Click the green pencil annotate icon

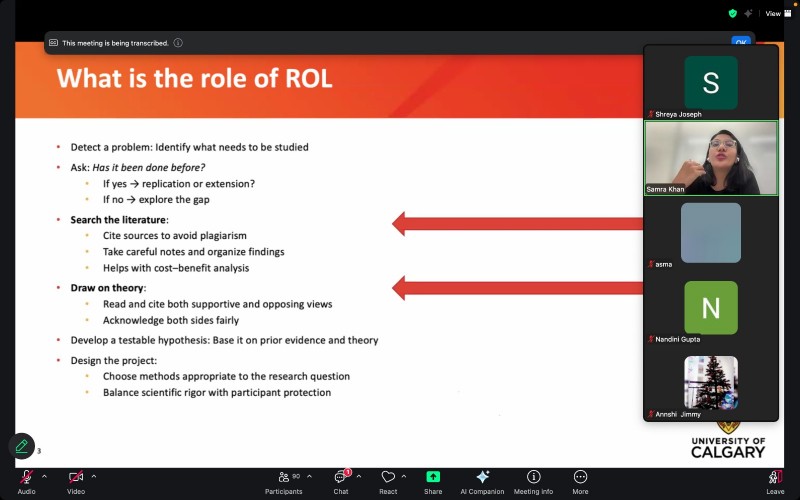(21, 446)
